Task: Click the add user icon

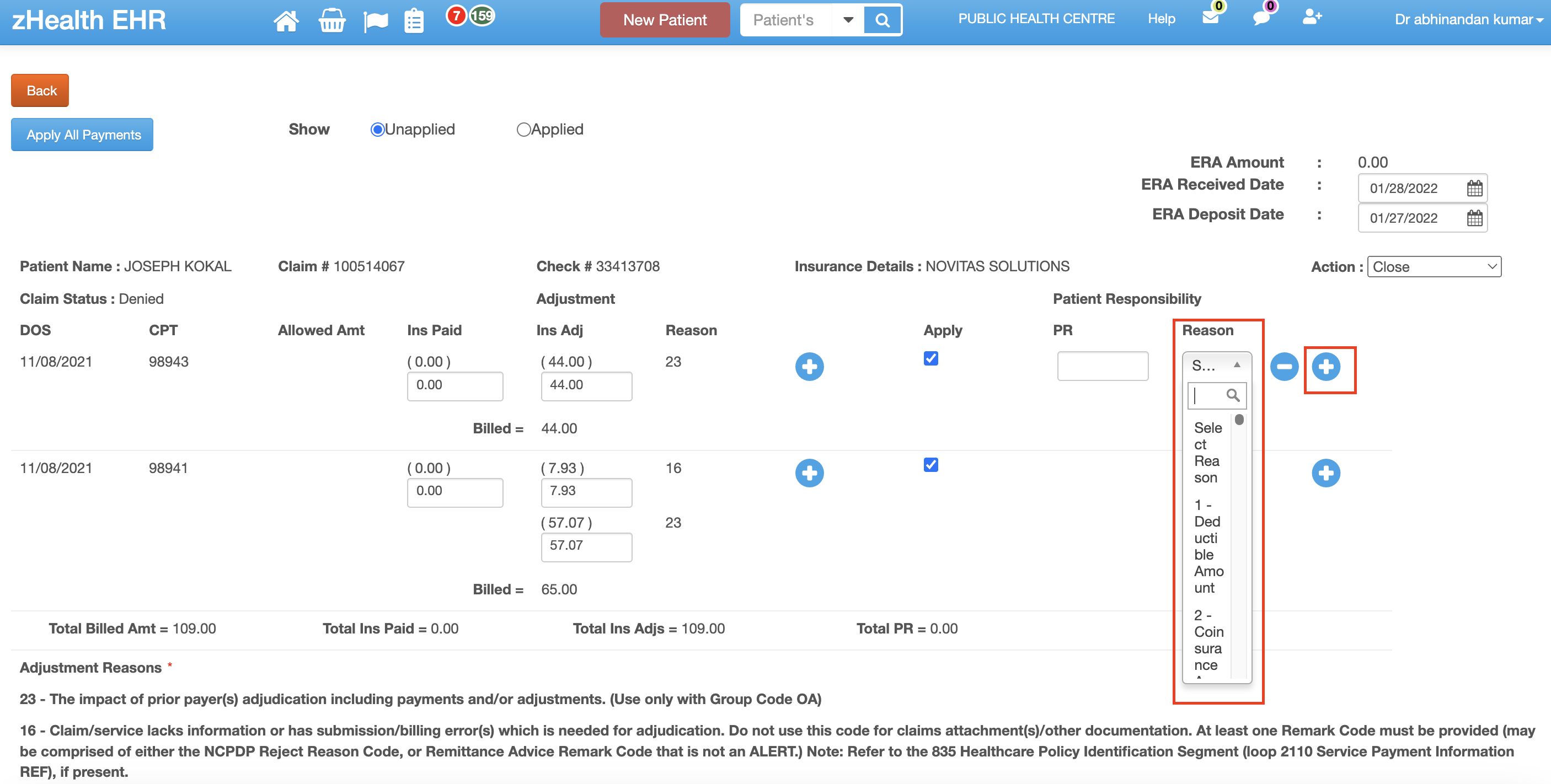Action: (x=1312, y=17)
